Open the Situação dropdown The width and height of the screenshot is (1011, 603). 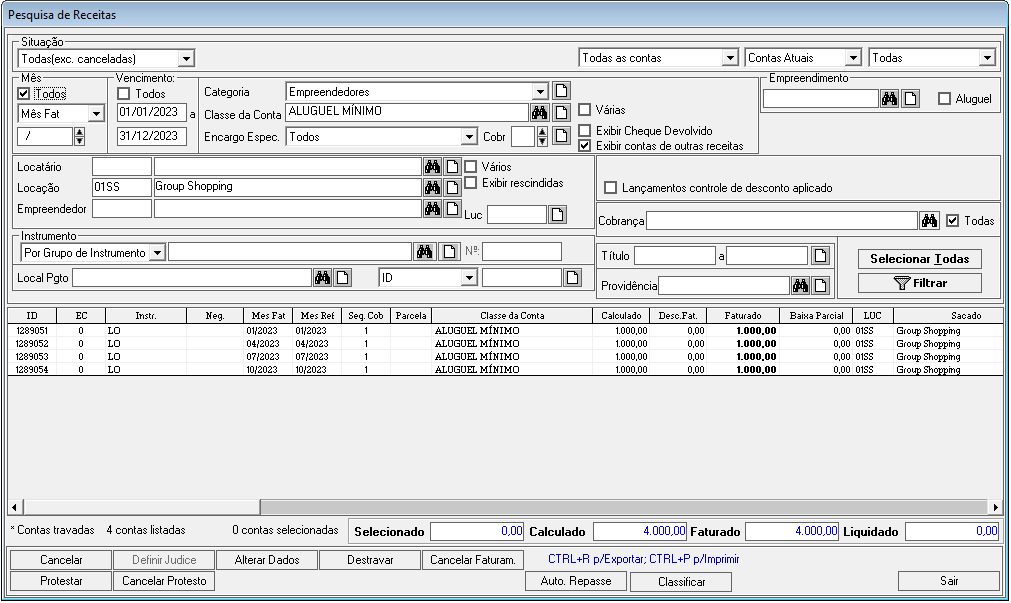(x=185, y=59)
